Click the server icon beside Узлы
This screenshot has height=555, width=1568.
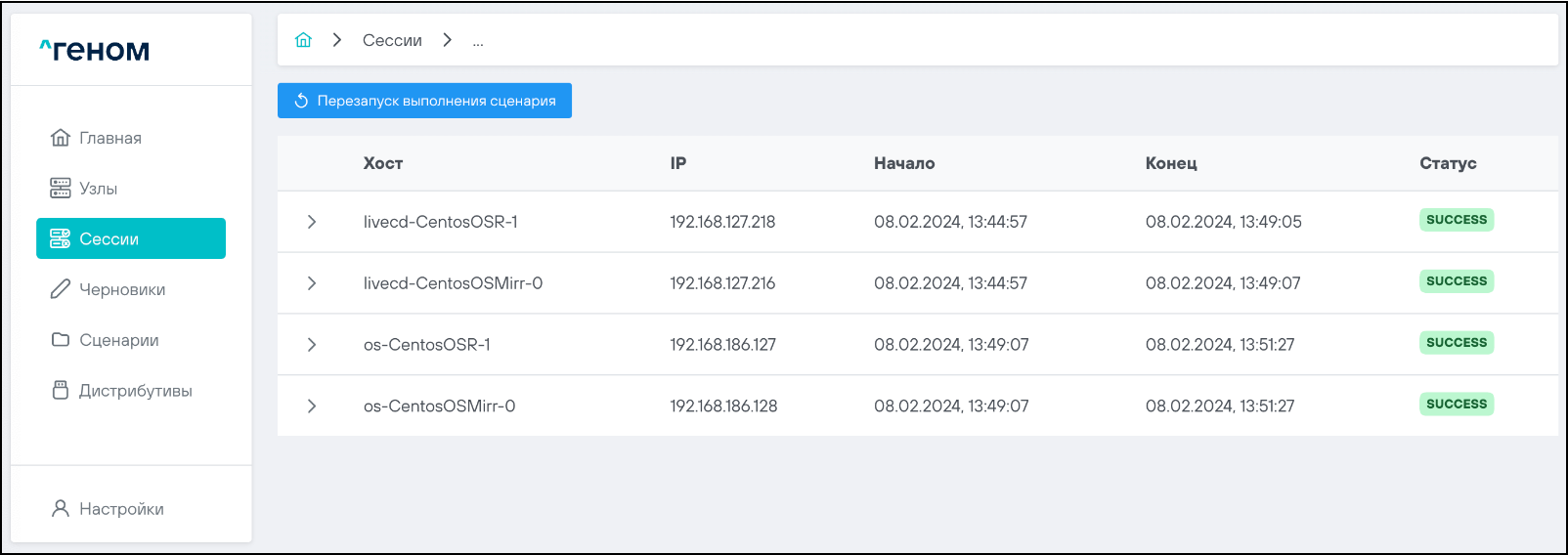(x=61, y=189)
